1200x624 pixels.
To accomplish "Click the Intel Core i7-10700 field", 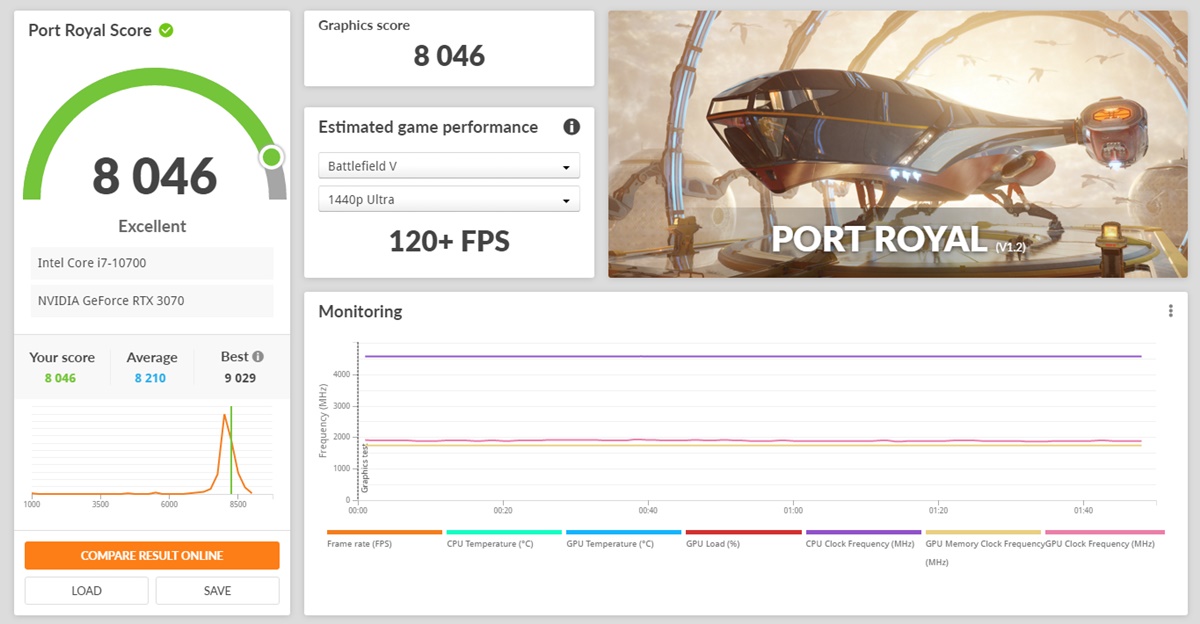I will pos(152,263).
